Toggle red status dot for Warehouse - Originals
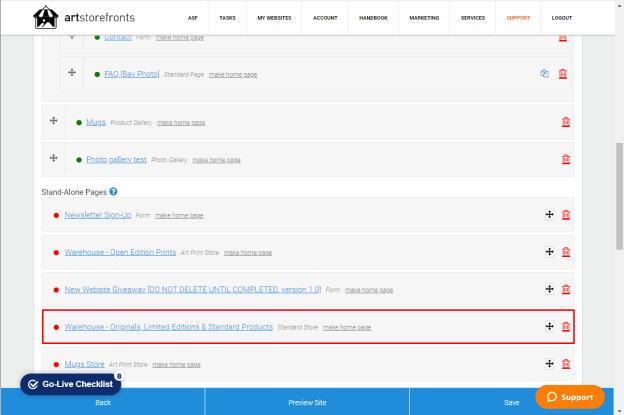The image size is (624, 415). [57, 327]
